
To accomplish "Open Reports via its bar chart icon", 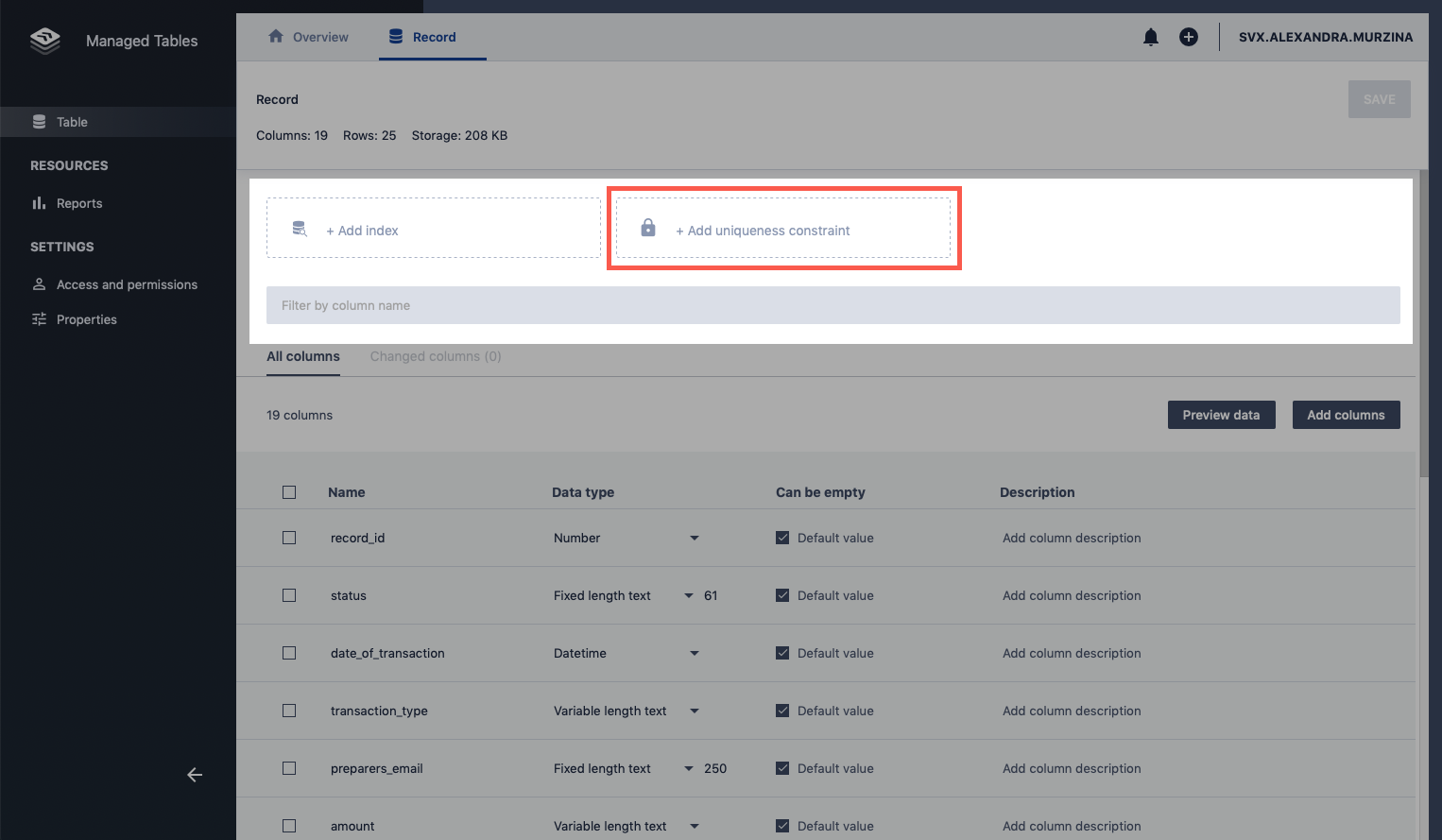I will [x=39, y=203].
